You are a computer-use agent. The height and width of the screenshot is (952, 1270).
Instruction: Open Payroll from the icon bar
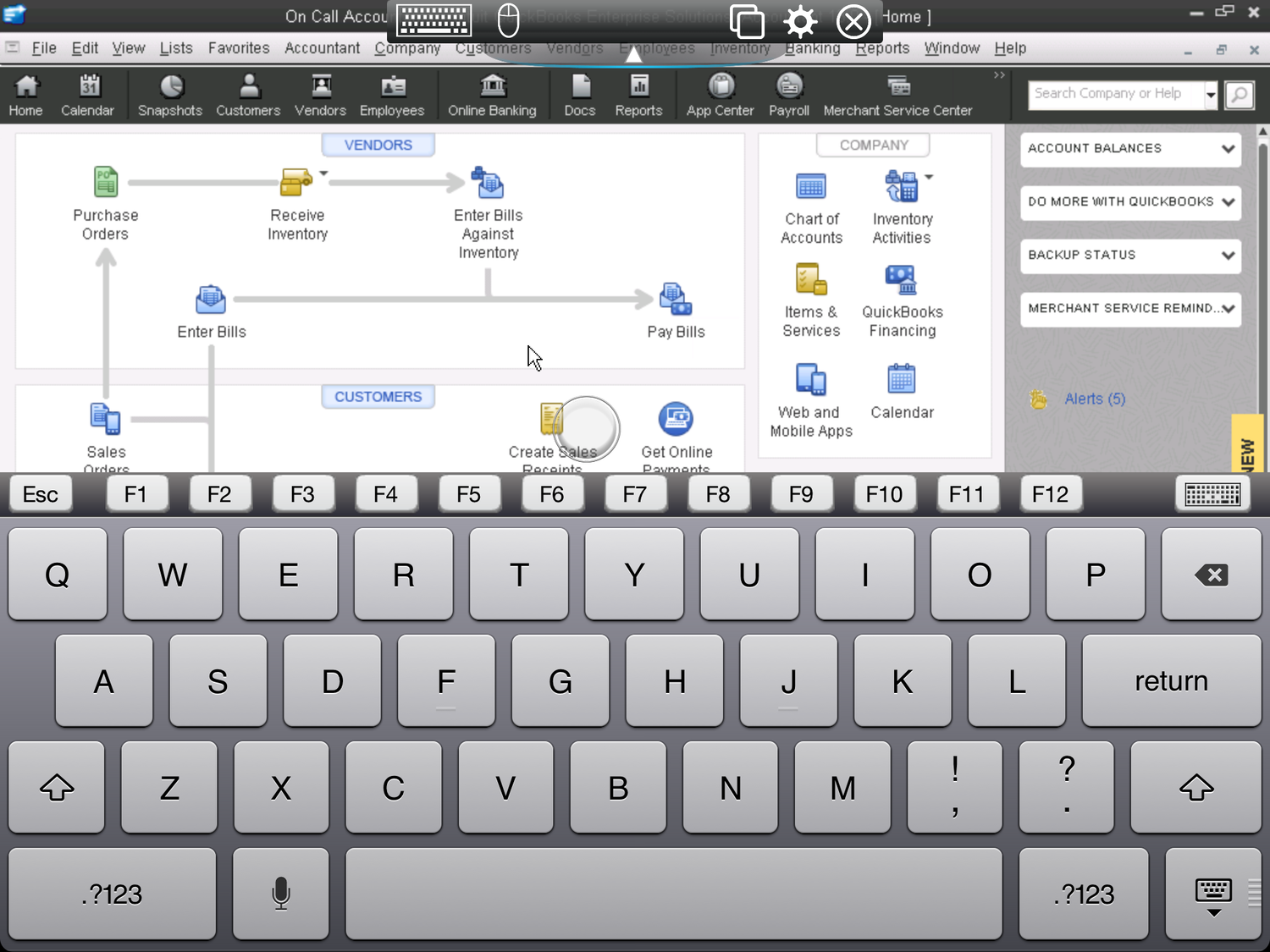789,95
